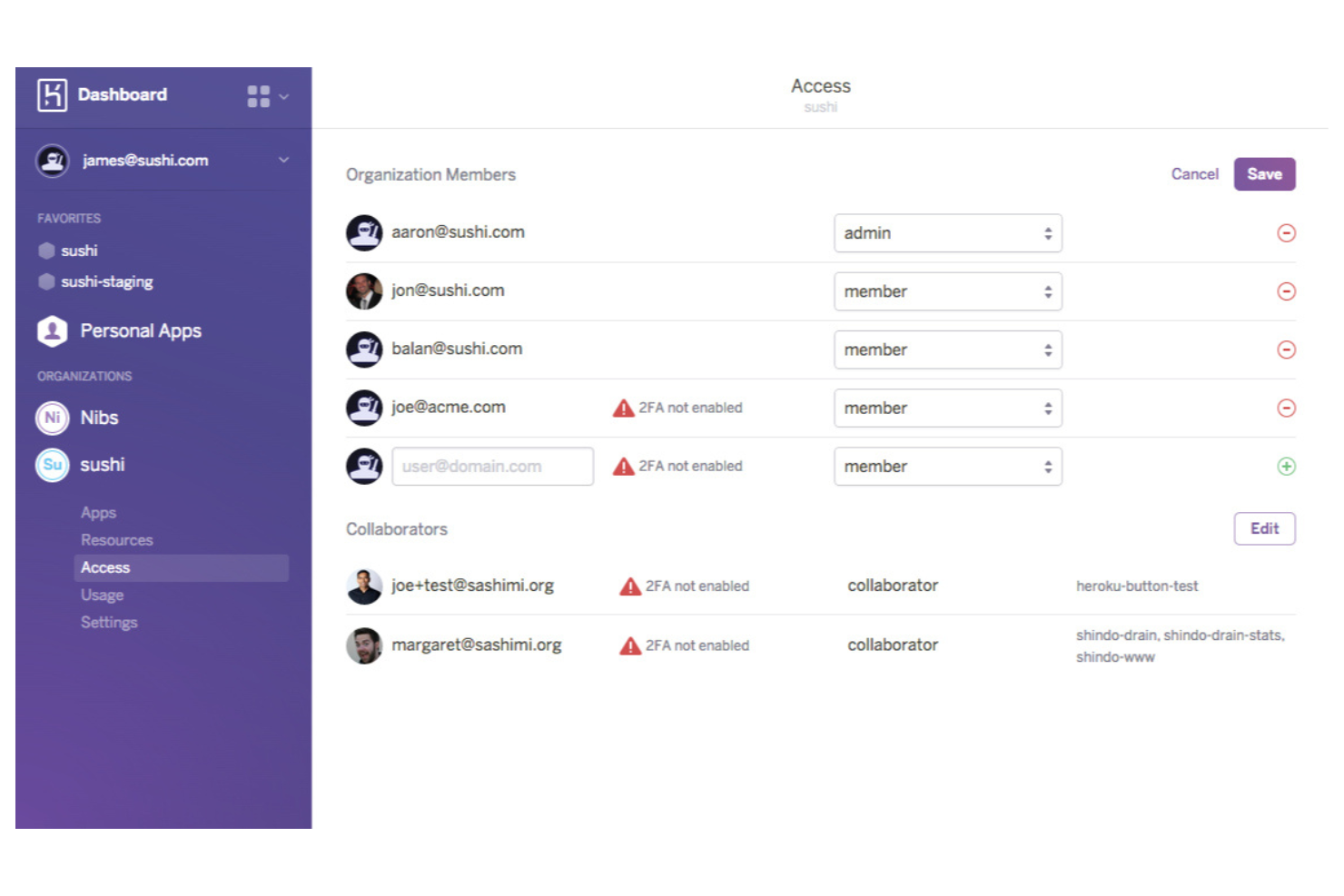Switch to the Apps section in sidebar

[98, 512]
